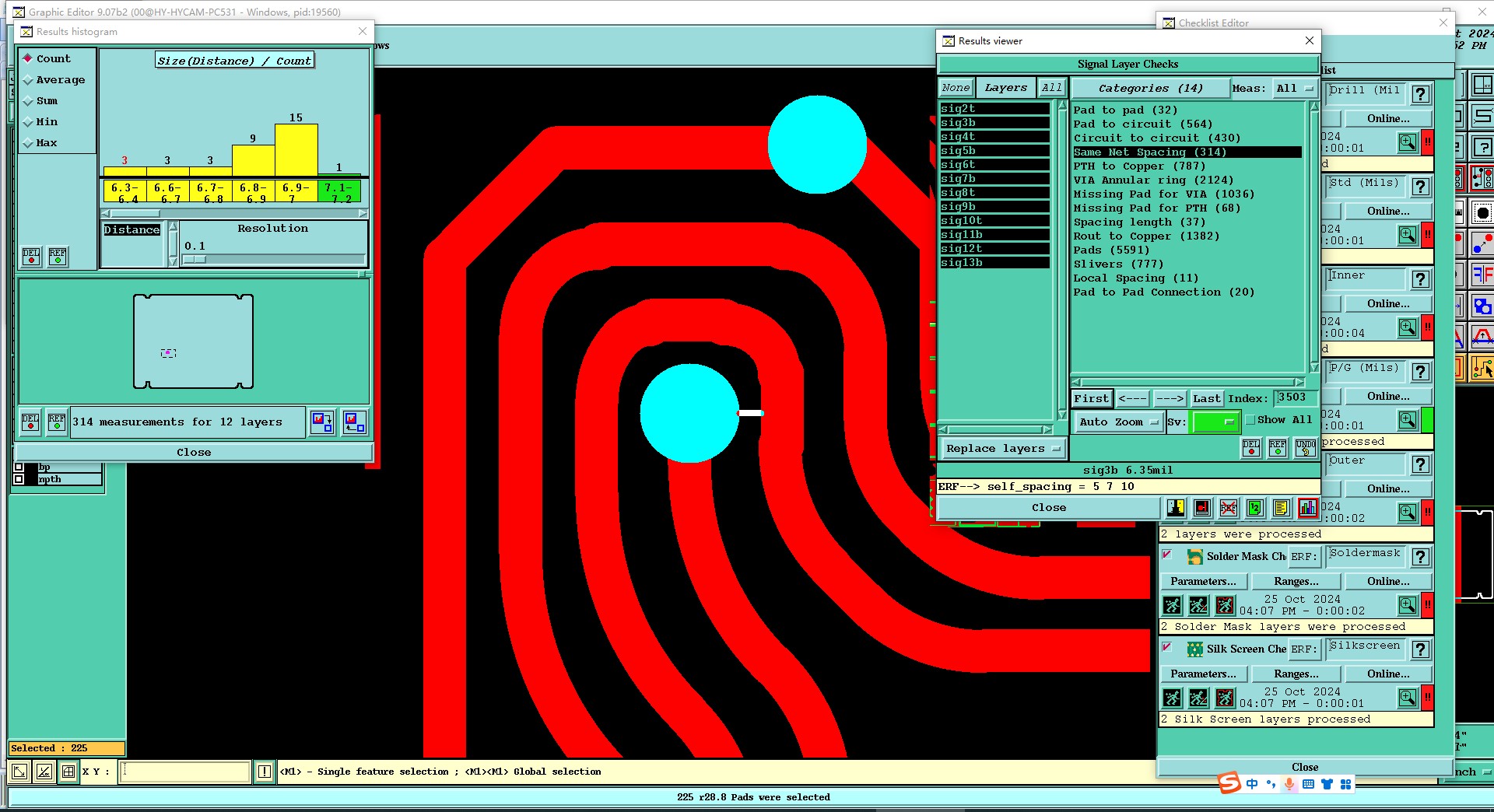
Task: Click next result arrow '--->'
Action: click(1170, 398)
